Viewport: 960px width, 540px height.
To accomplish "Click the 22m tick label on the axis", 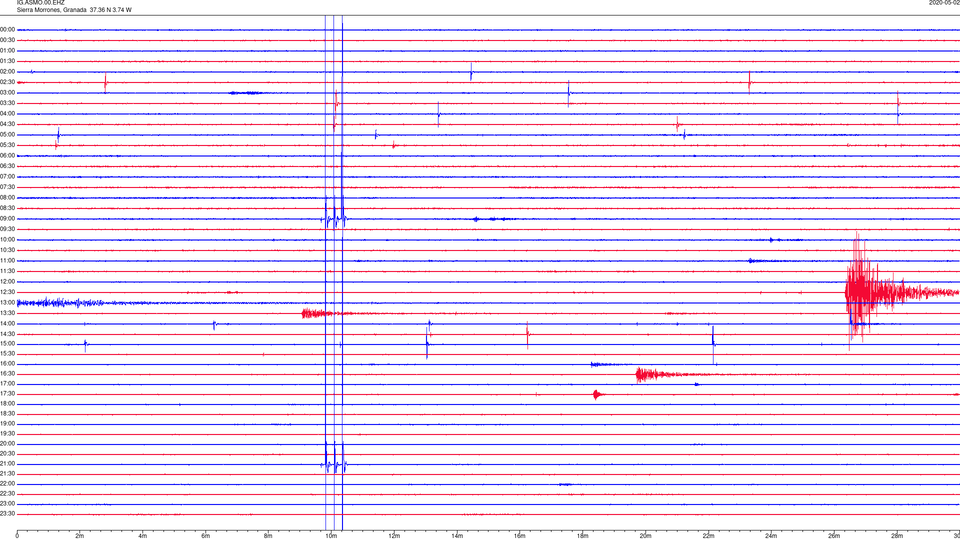I will [708, 536].
